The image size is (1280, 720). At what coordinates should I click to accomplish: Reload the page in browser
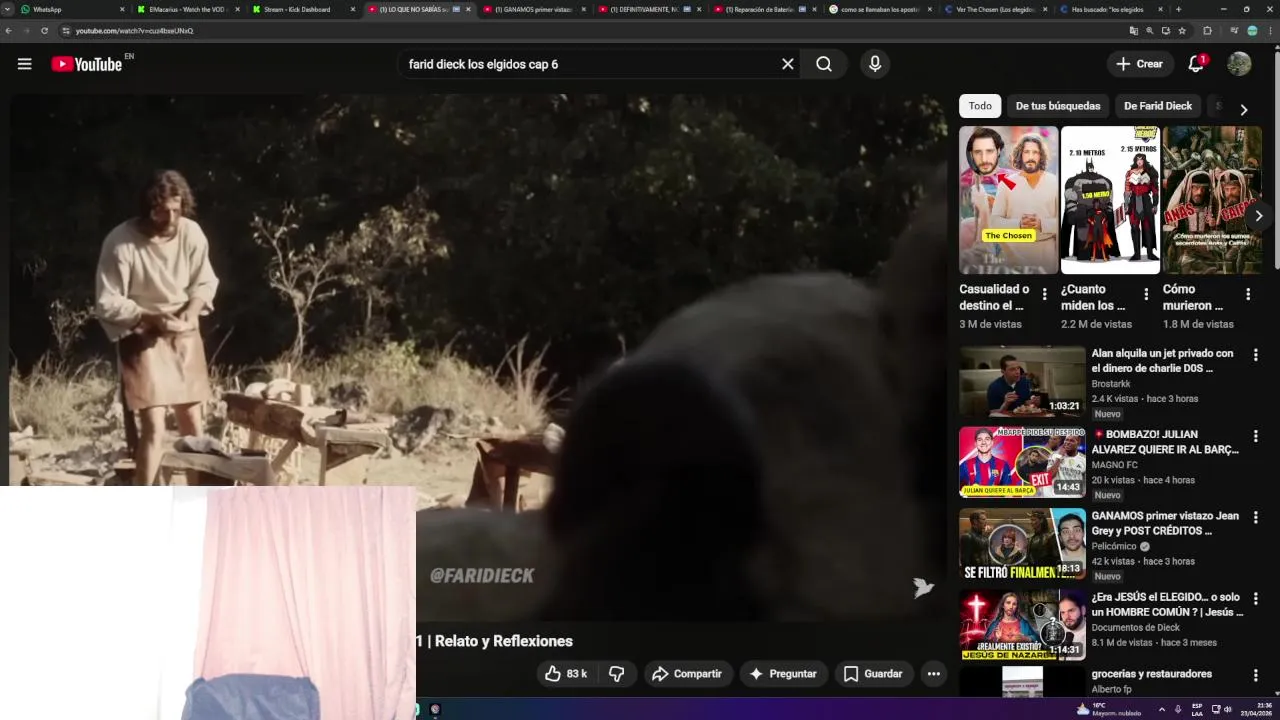44,31
